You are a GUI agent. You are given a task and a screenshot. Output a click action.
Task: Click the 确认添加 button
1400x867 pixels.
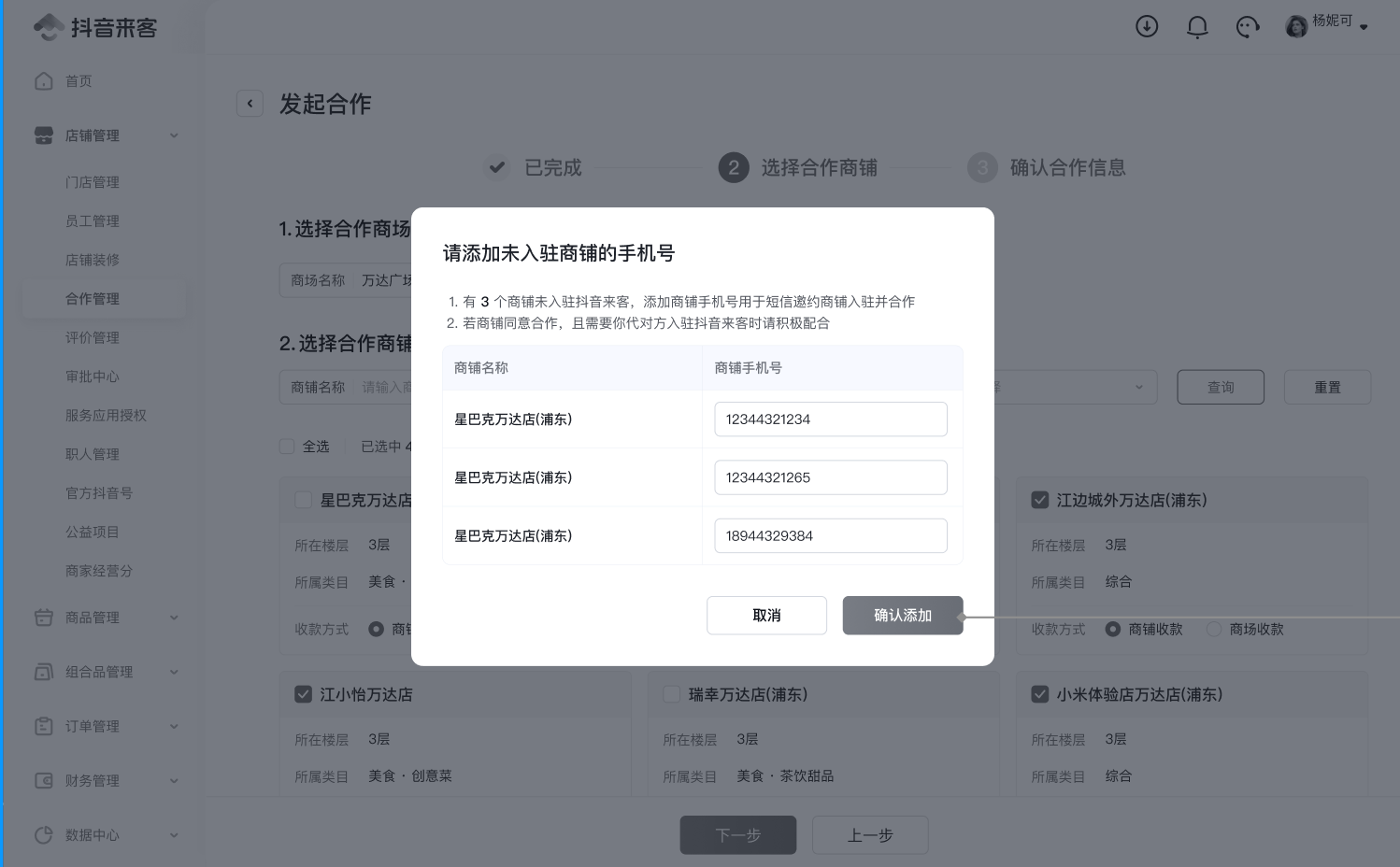pos(902,616)
